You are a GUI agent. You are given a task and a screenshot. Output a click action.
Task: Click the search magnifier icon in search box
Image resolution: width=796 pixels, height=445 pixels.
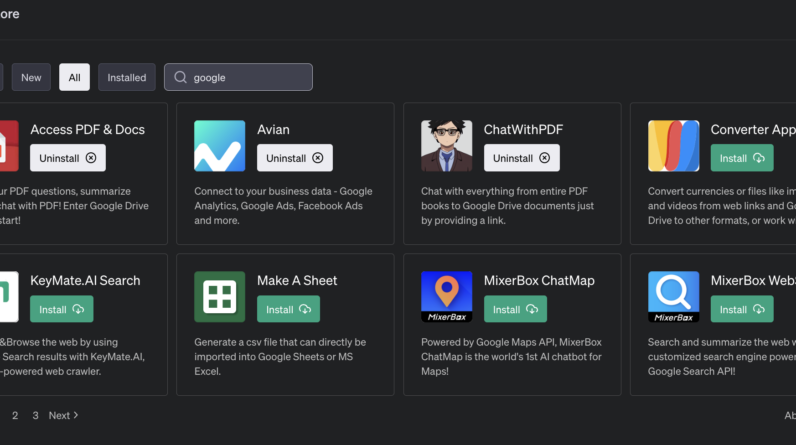coord(180,77)
